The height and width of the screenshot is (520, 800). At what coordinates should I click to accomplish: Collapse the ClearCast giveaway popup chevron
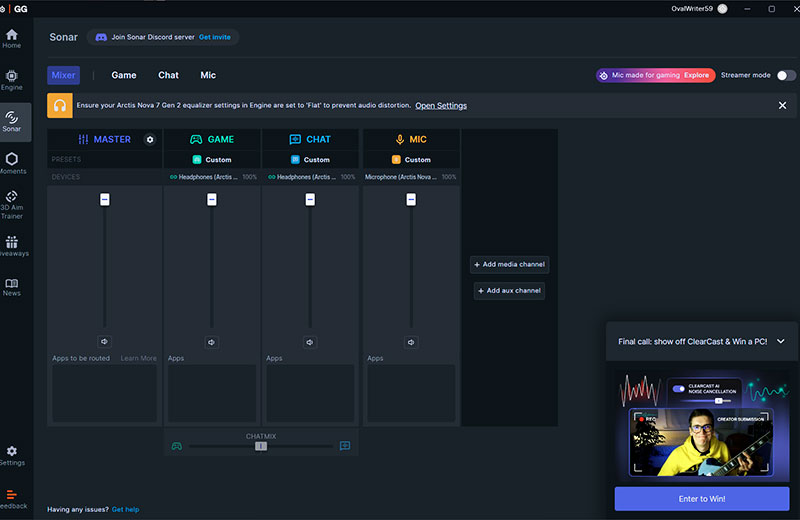[x=781, y=341]
